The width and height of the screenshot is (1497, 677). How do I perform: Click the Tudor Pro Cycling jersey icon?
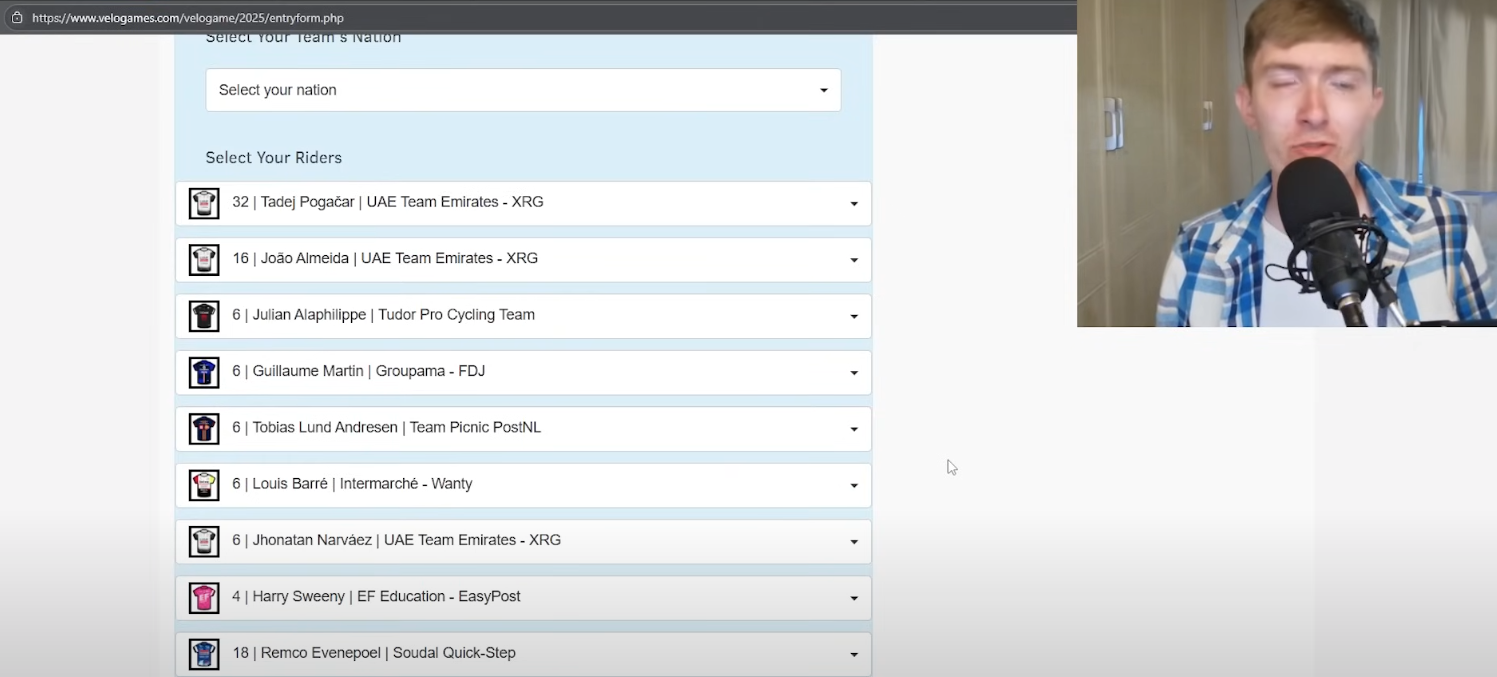click(x=204, y=316)
